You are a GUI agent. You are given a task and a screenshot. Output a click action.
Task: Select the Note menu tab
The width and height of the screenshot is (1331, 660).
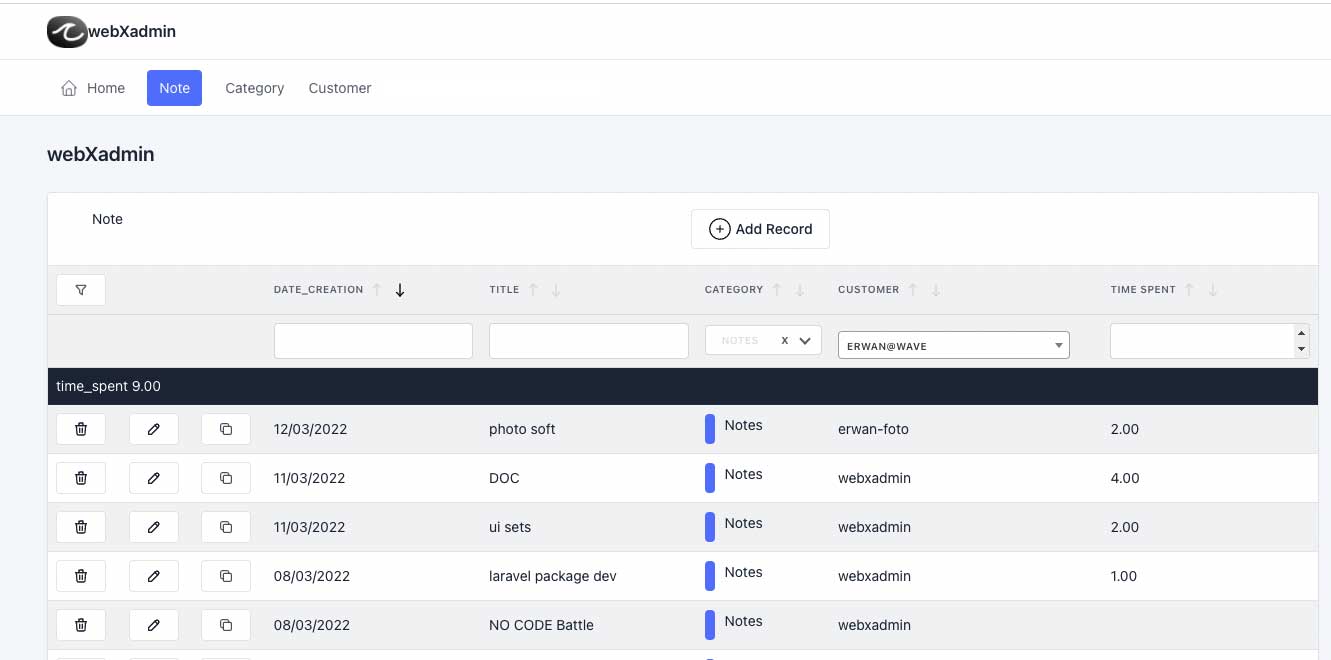click(x=174, y=88)
